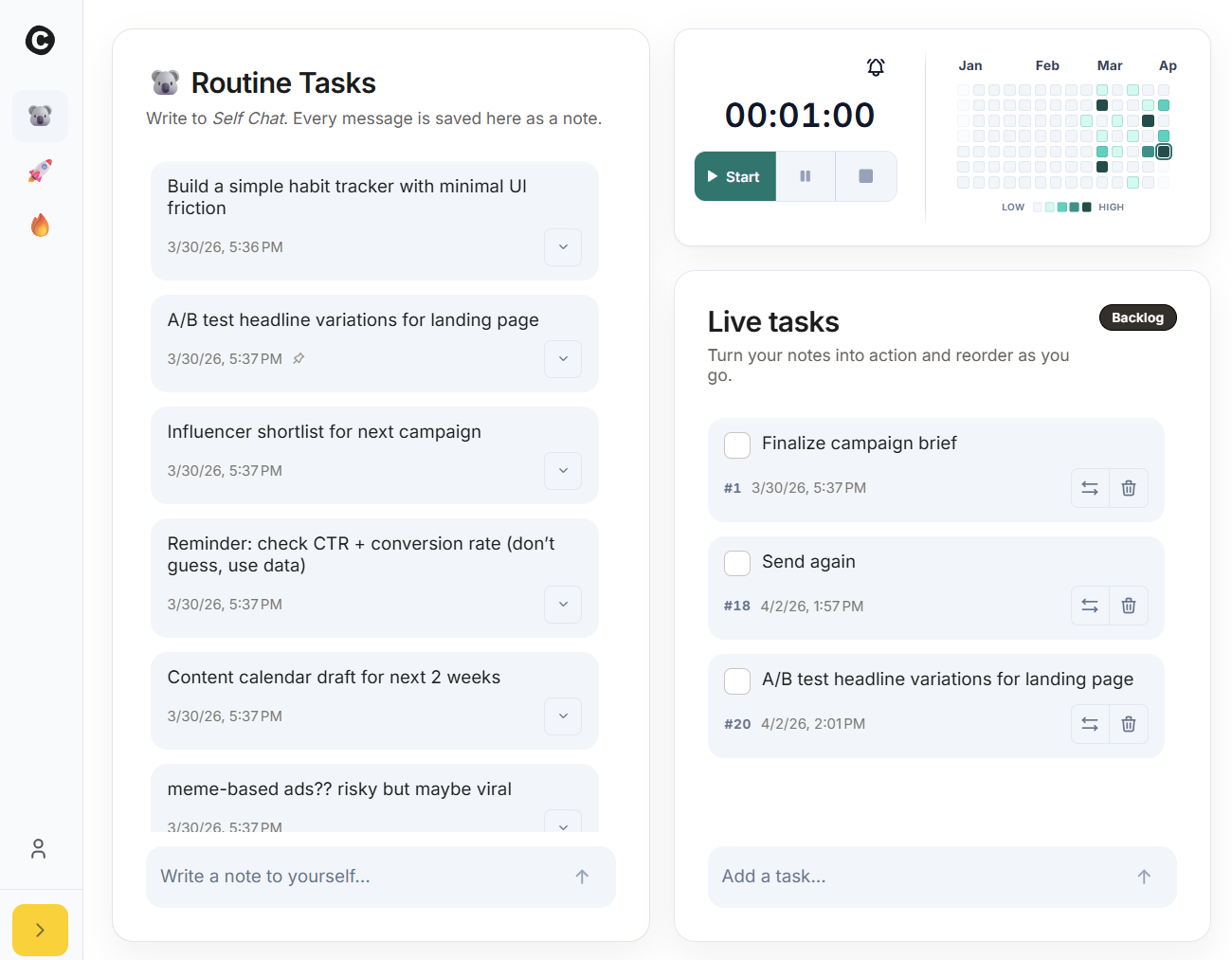Click the C logo at top left
The width and height of the screenshot is (1232, 960).
40,41
